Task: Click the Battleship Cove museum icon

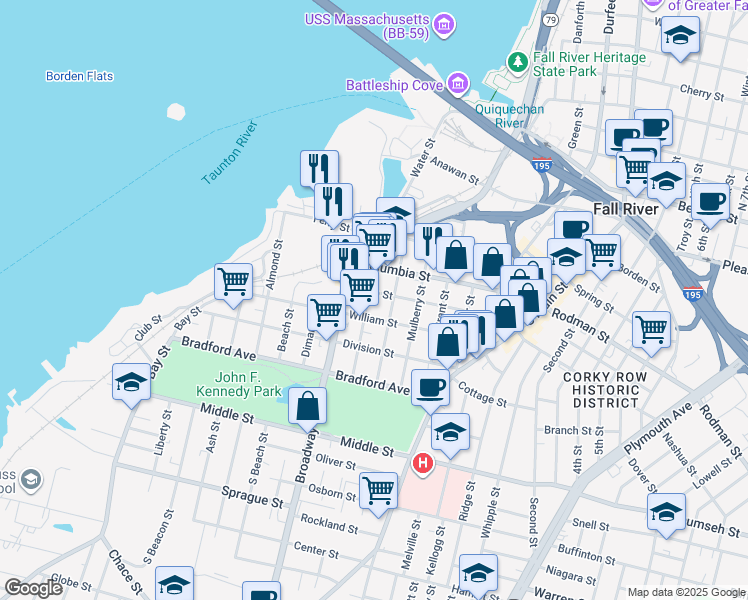Action: [x=459, y=84]
